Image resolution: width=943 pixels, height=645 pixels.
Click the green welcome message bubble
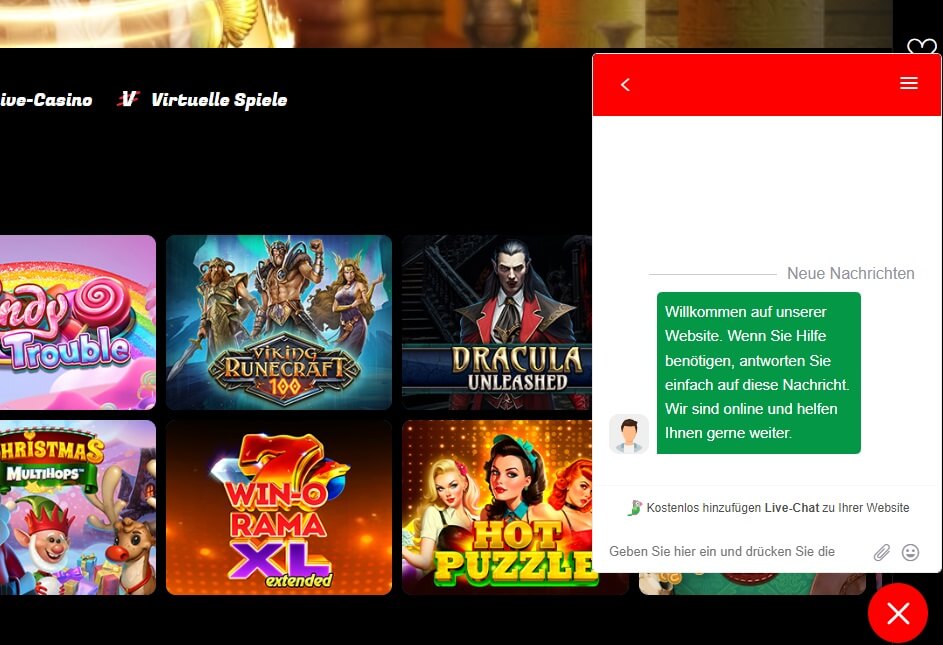click(758, 373)
